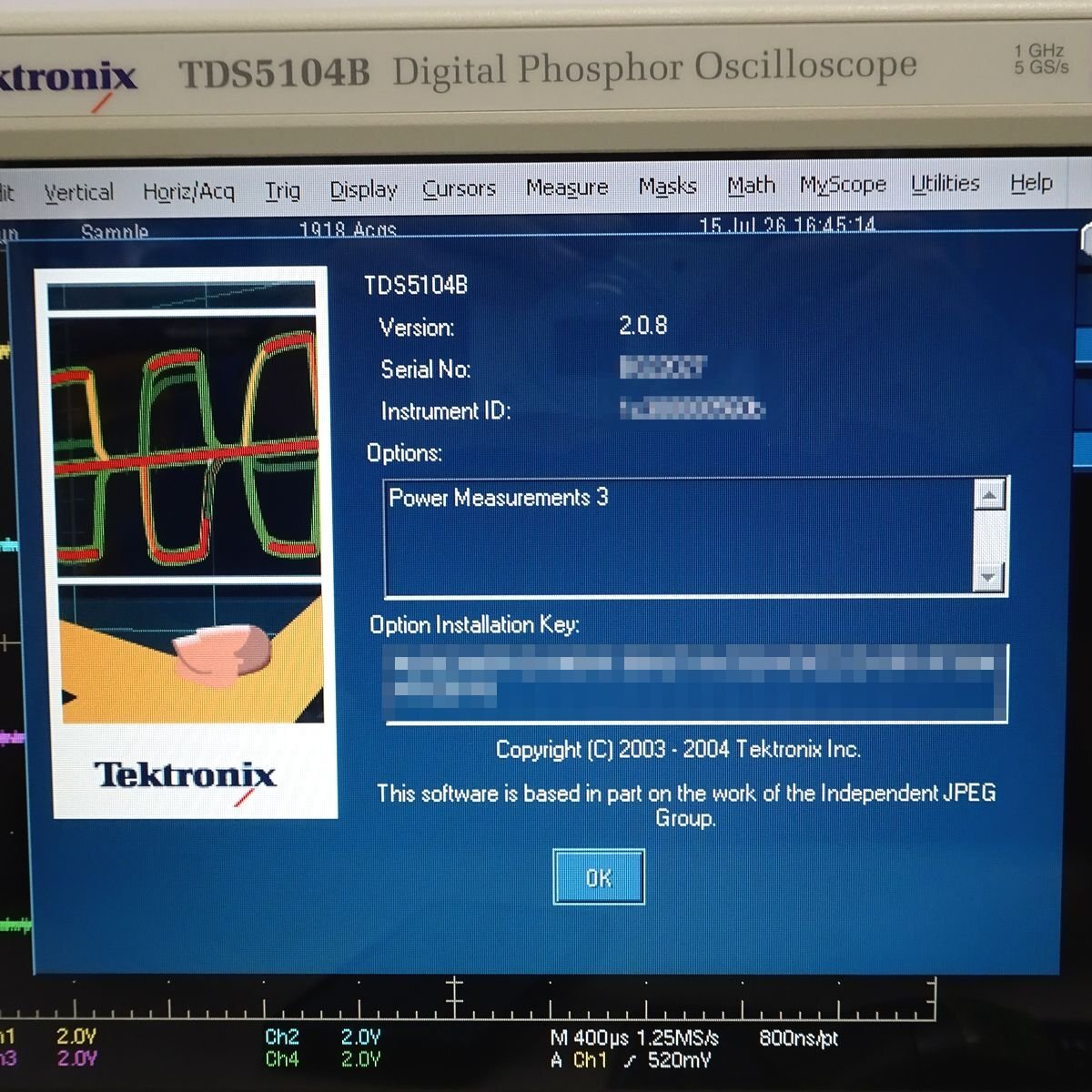Click the Ch2 2.0V readout

point(322,1036)
